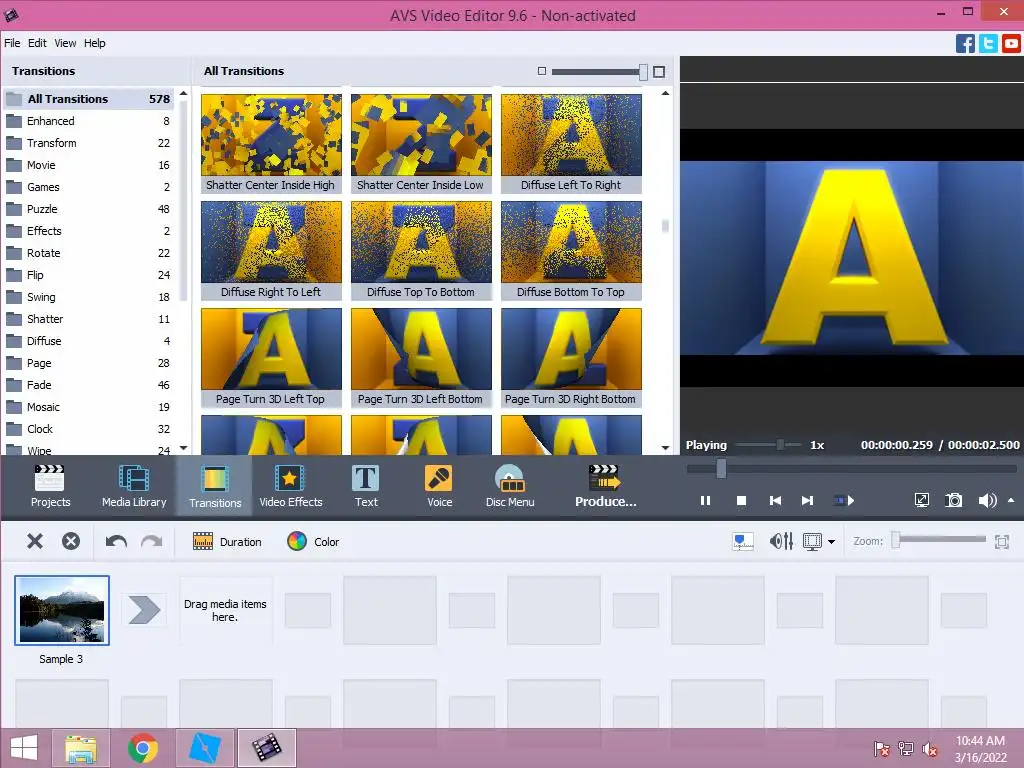Open the YouTube link icon
Image resolution: width=1024 pixels, height=768 pixels.
1011,44
